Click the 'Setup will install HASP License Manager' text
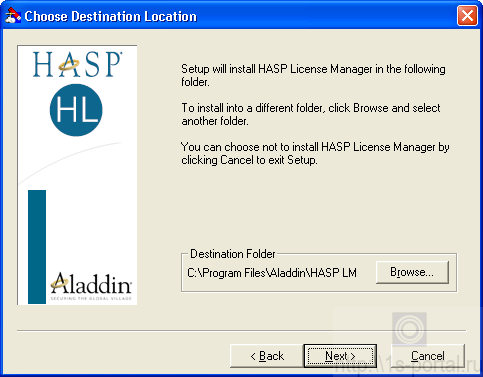The image size is (483, 377). coord(313,75)
